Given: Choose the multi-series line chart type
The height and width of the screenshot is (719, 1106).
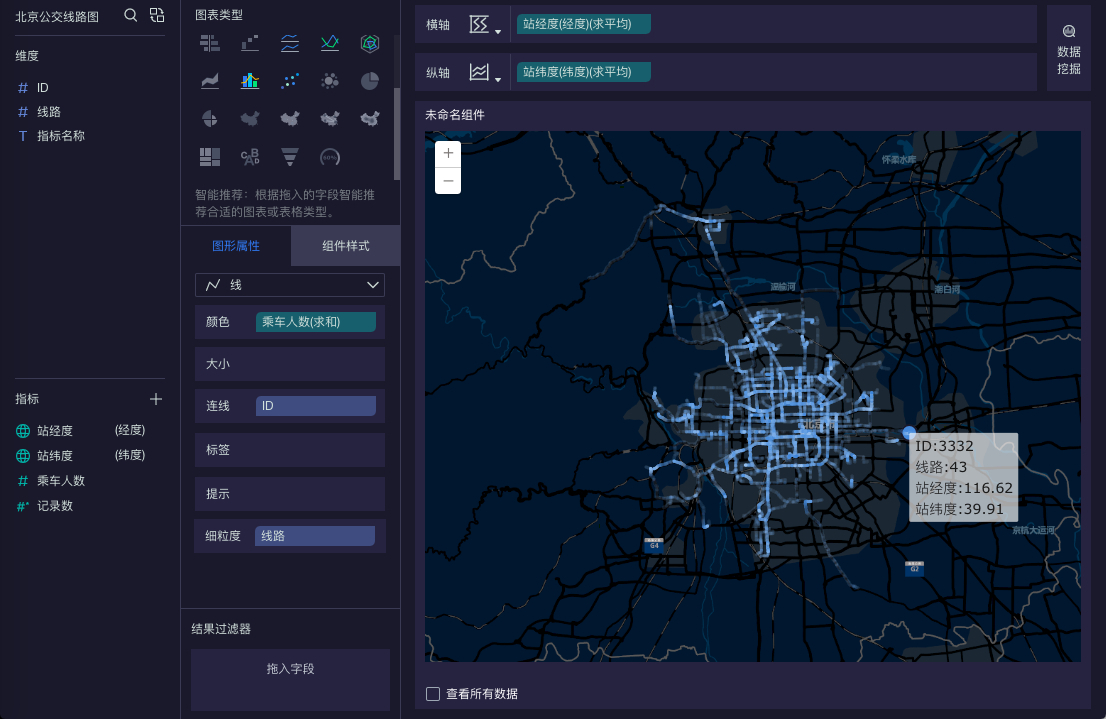Looking at the screenshot, I should [290, 43].
